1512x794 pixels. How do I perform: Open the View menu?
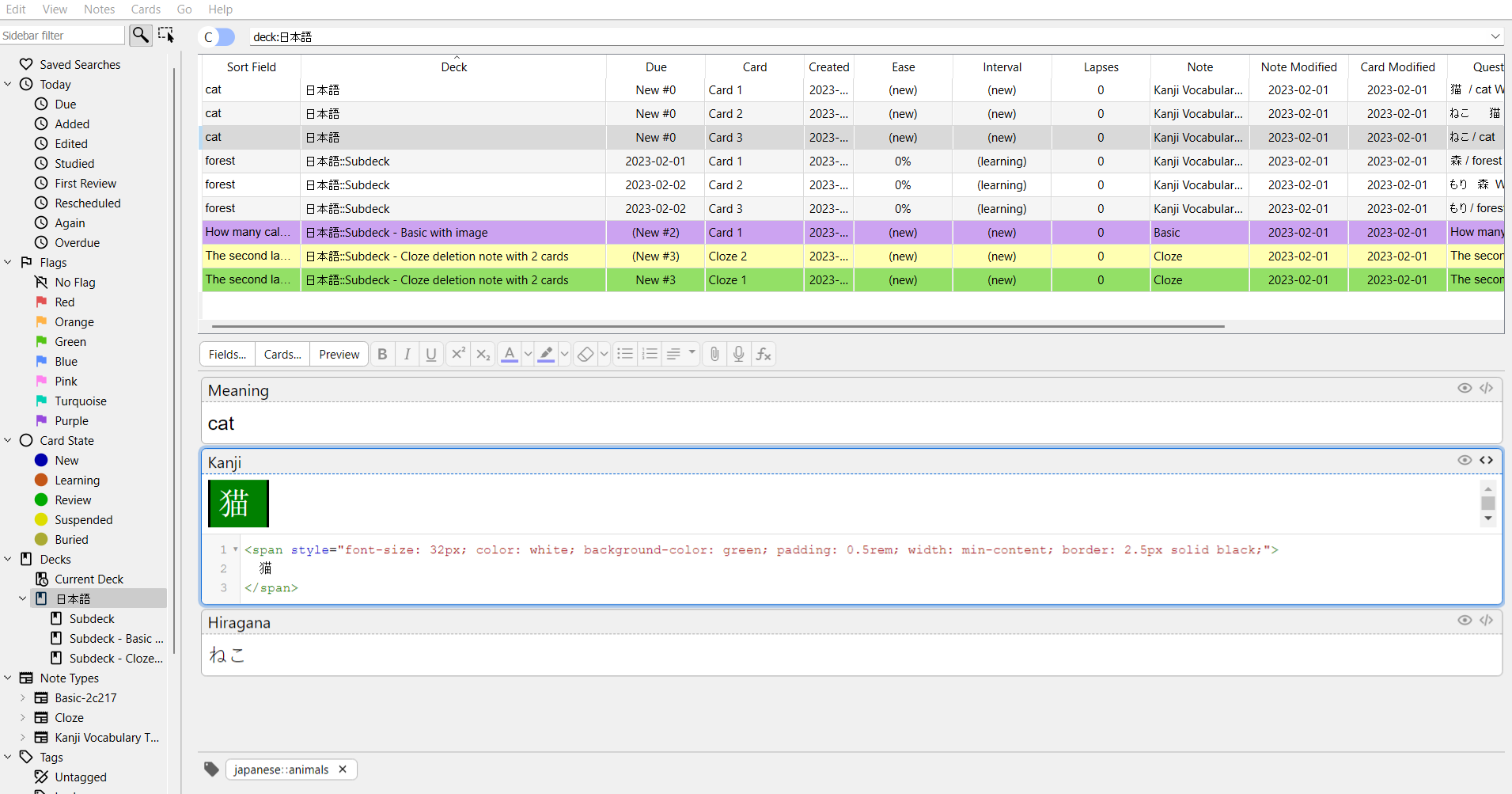point(55,9)
